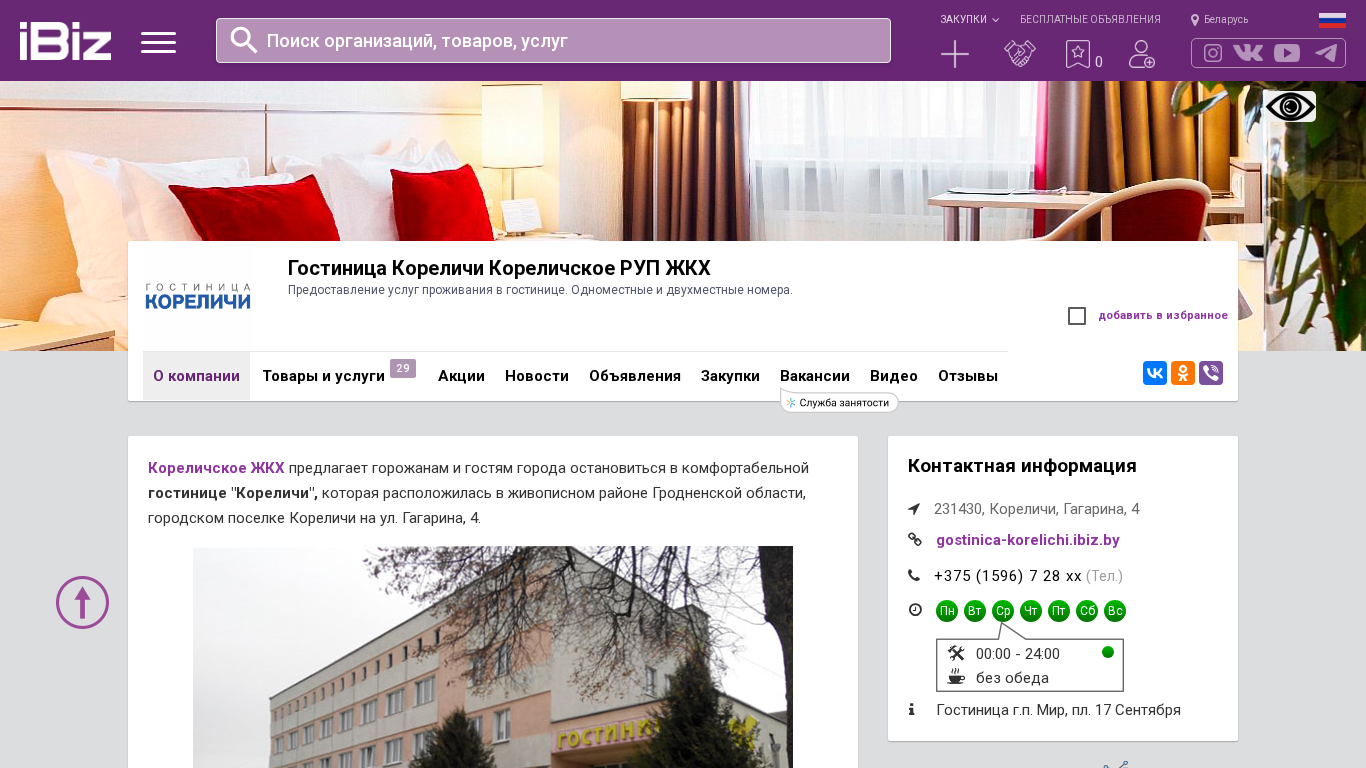1366x768 pixels.
Task: Click the Контактная информация heading
Action: [1022, 466]
